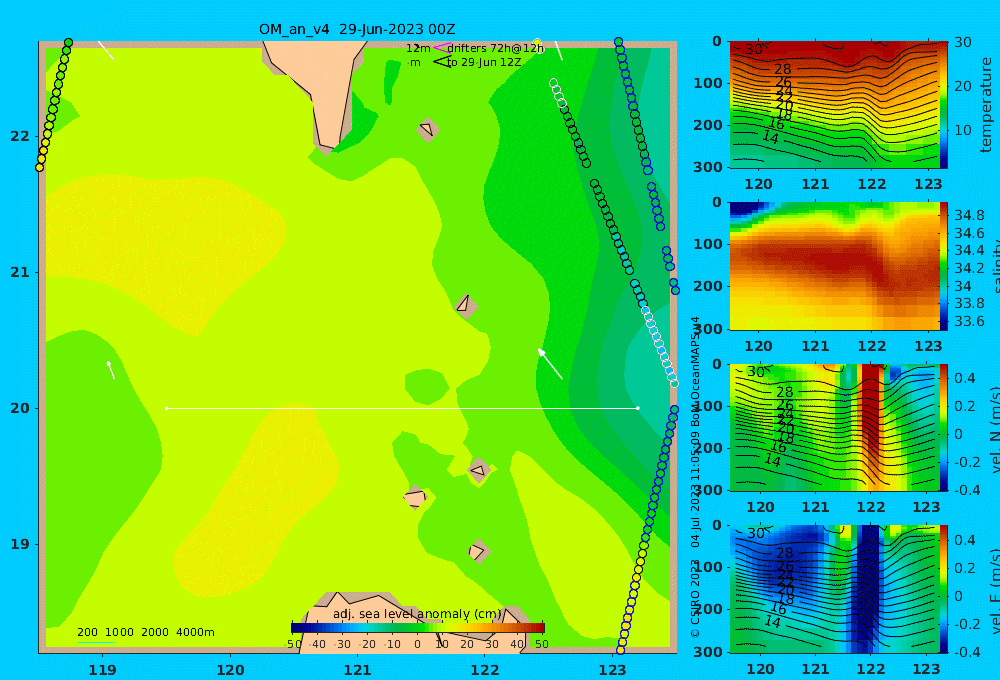Image resolution: width=1000 pixels, height=680 pixels.
Task: Click the 30 tick on temperature colorbar
Action: pyautogui.click(x=963, y=43)
